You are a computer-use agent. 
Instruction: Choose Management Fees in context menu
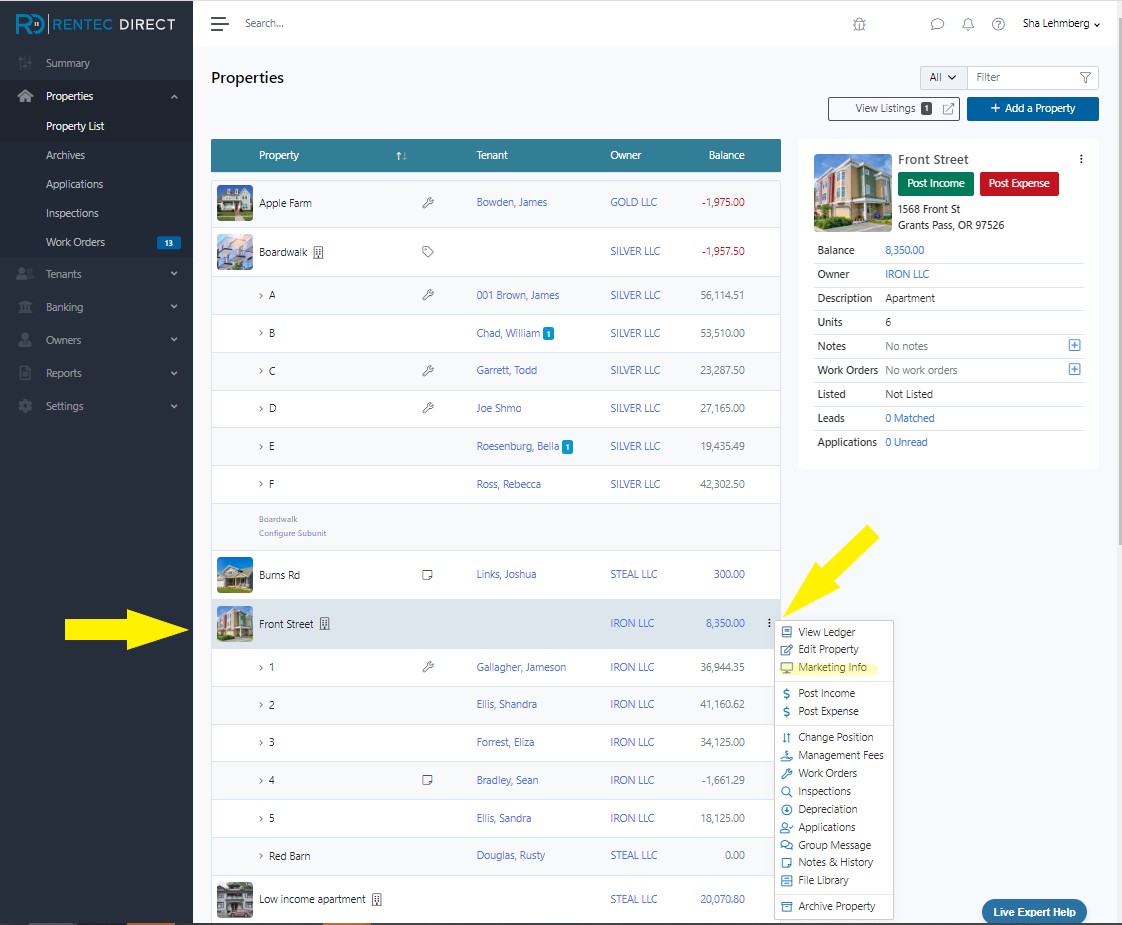(x=841, y=755)
